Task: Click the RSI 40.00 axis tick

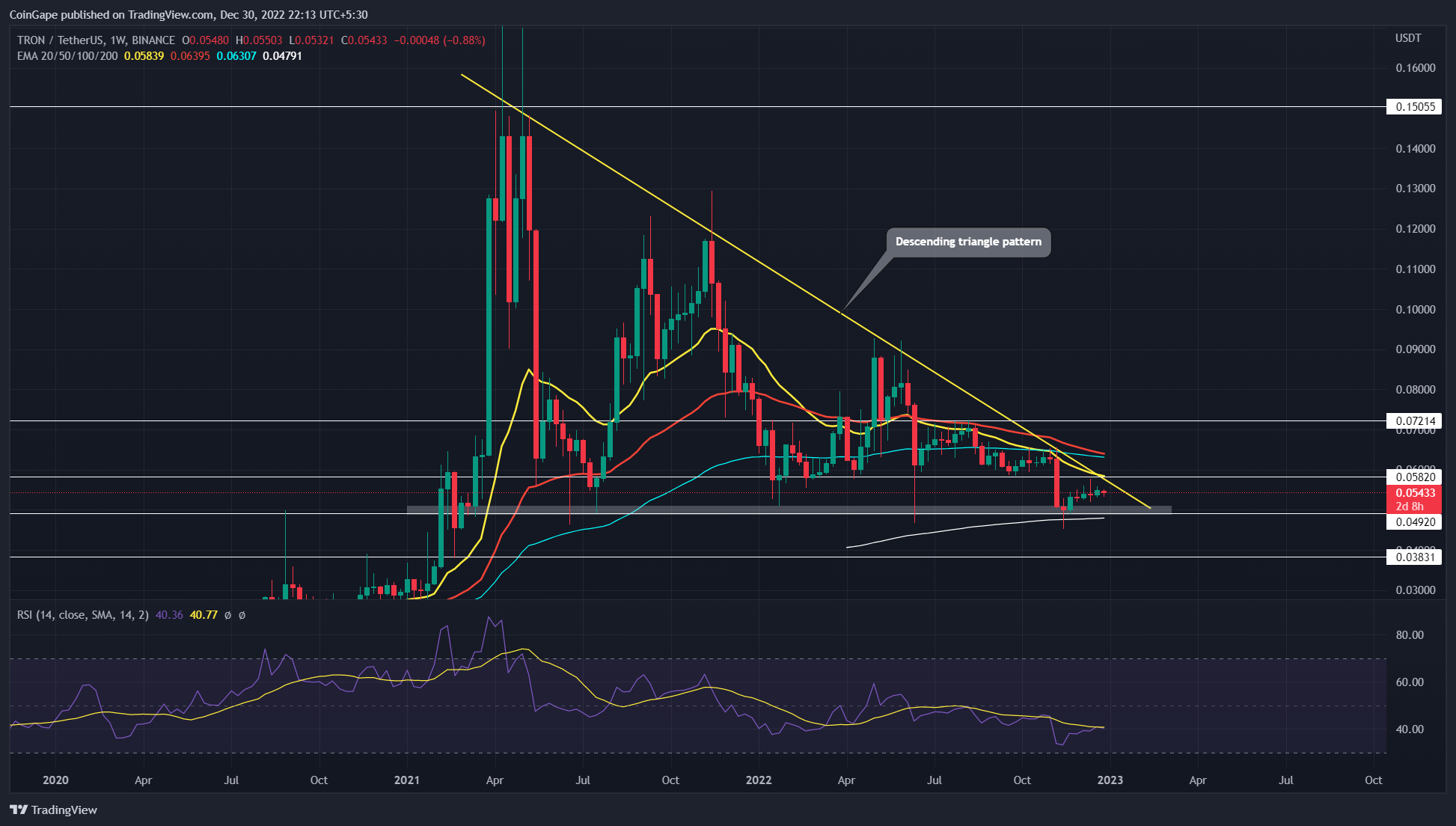Action: point(1410,729)
